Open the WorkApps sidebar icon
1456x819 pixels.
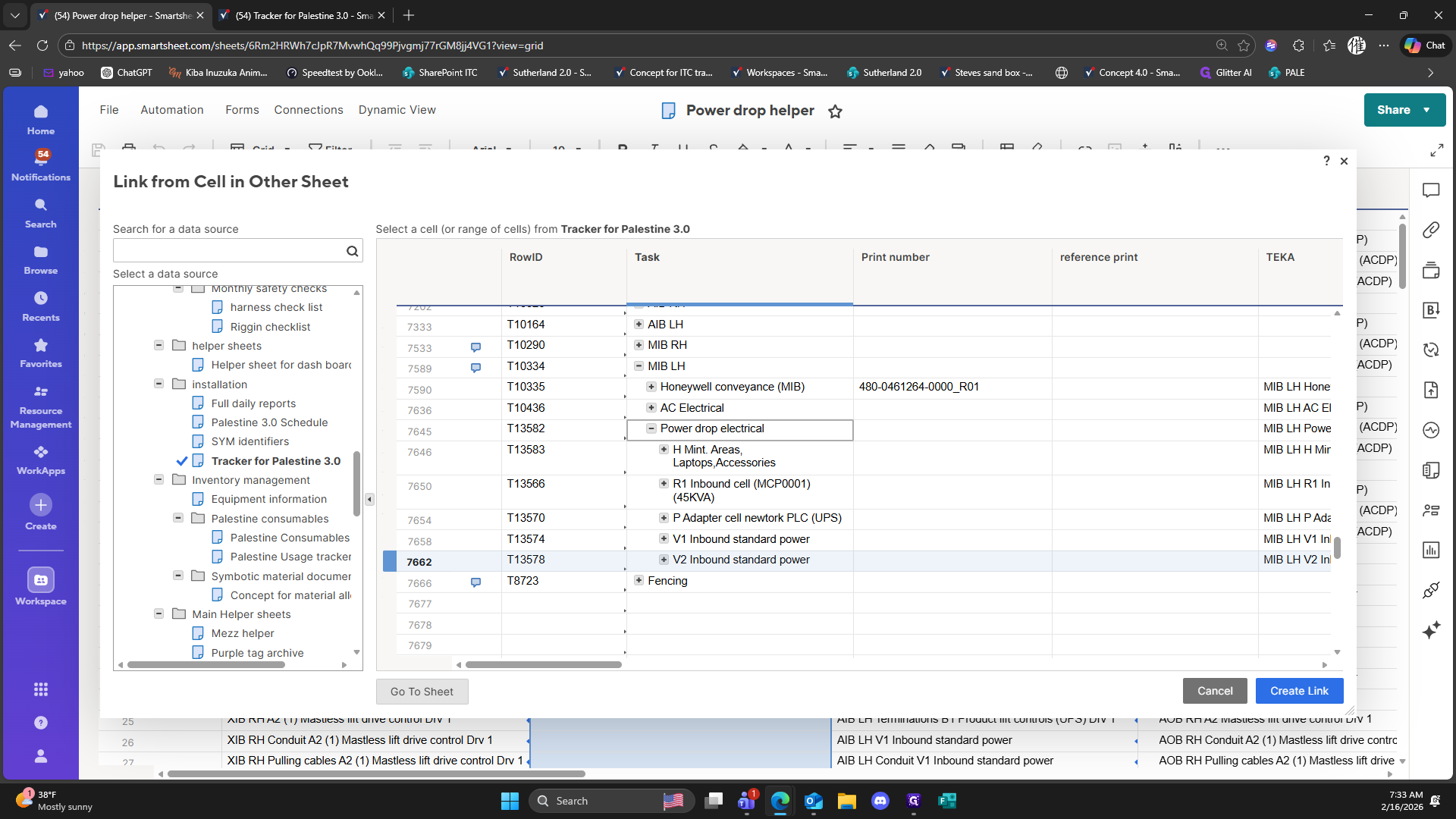[41, 452]
